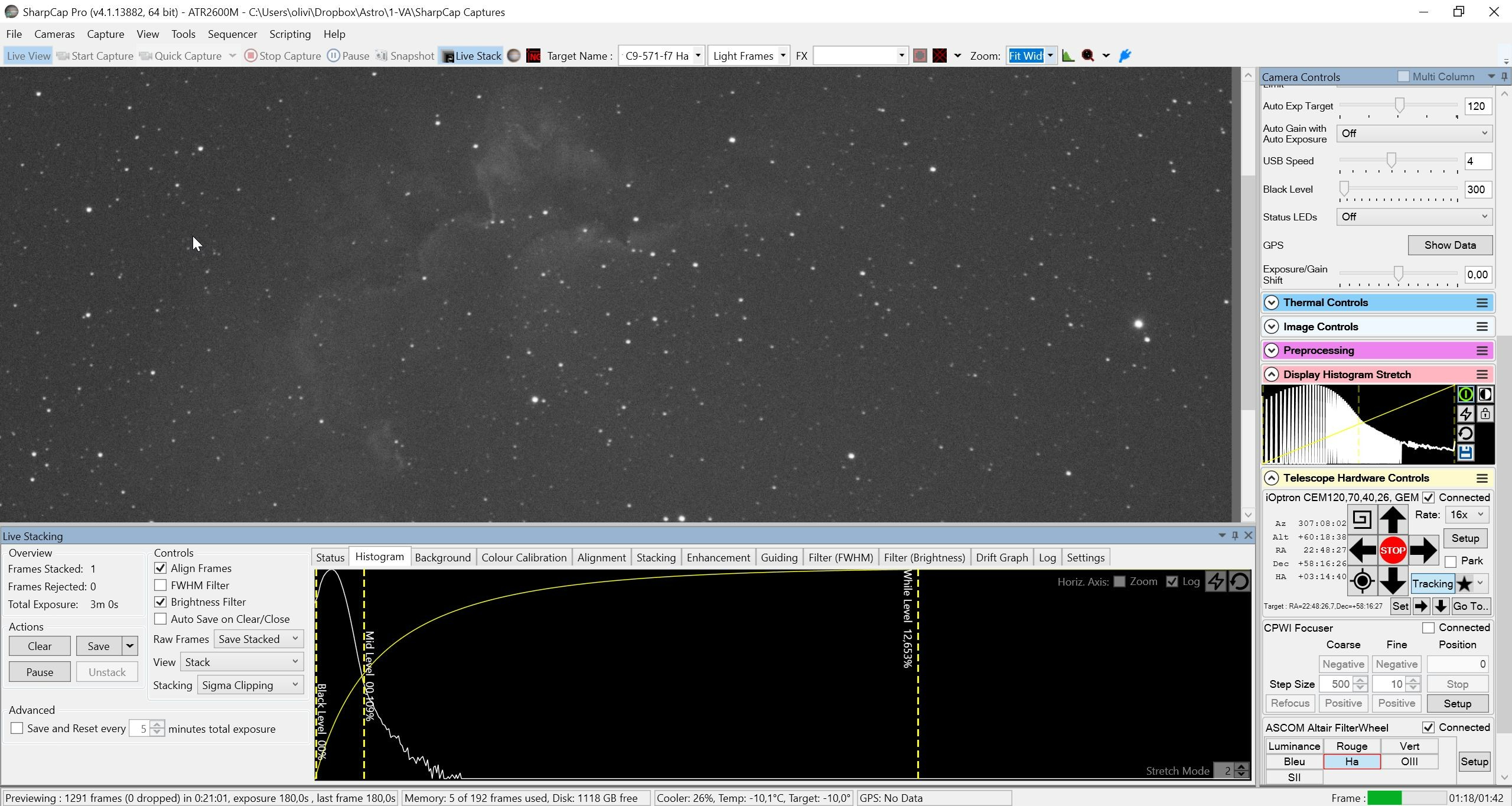Open the image histogram toolbar icon
Viewport: 1512px width, 806px height.
pos(1068,56)
